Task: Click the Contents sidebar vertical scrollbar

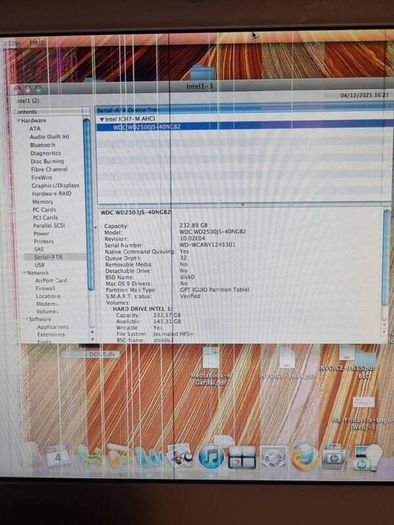Action: point(88,204)
